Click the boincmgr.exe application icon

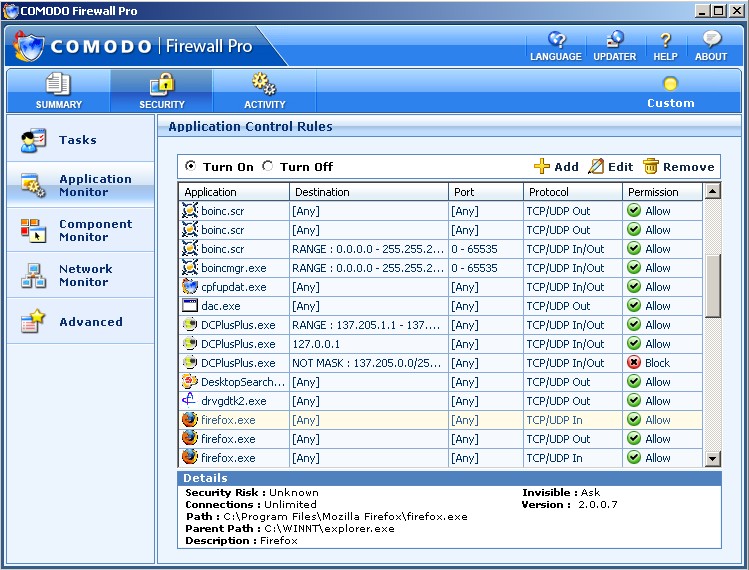point(190,268)
